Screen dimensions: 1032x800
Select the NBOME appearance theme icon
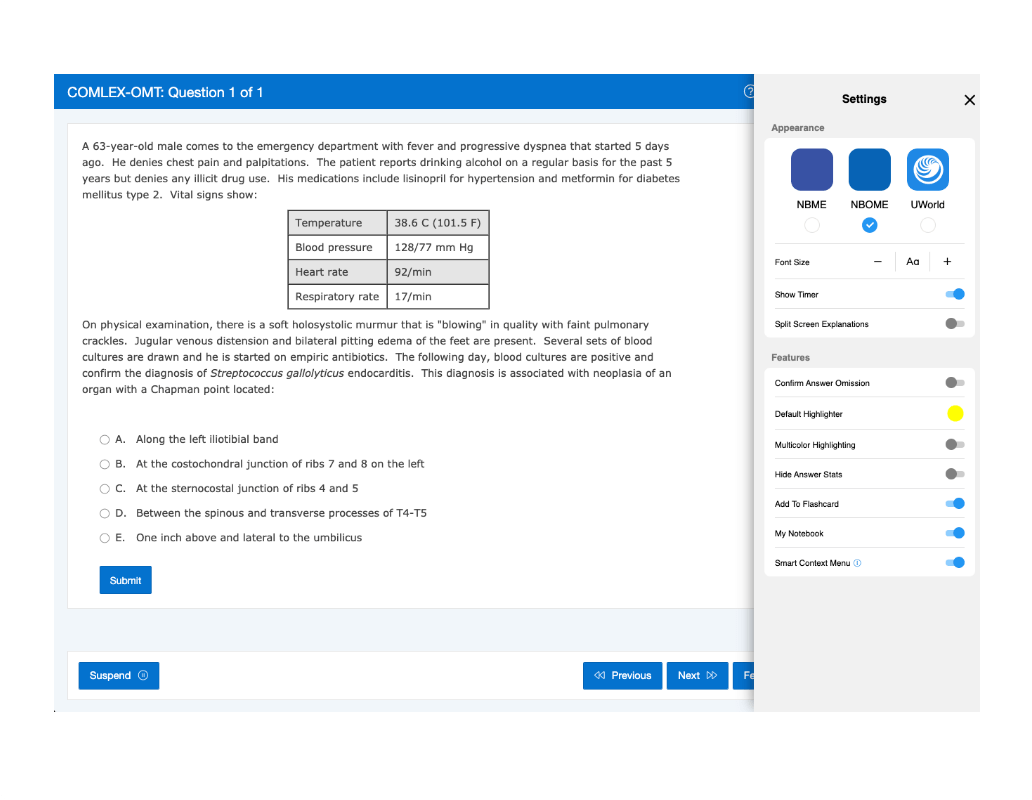pos(869,170)
